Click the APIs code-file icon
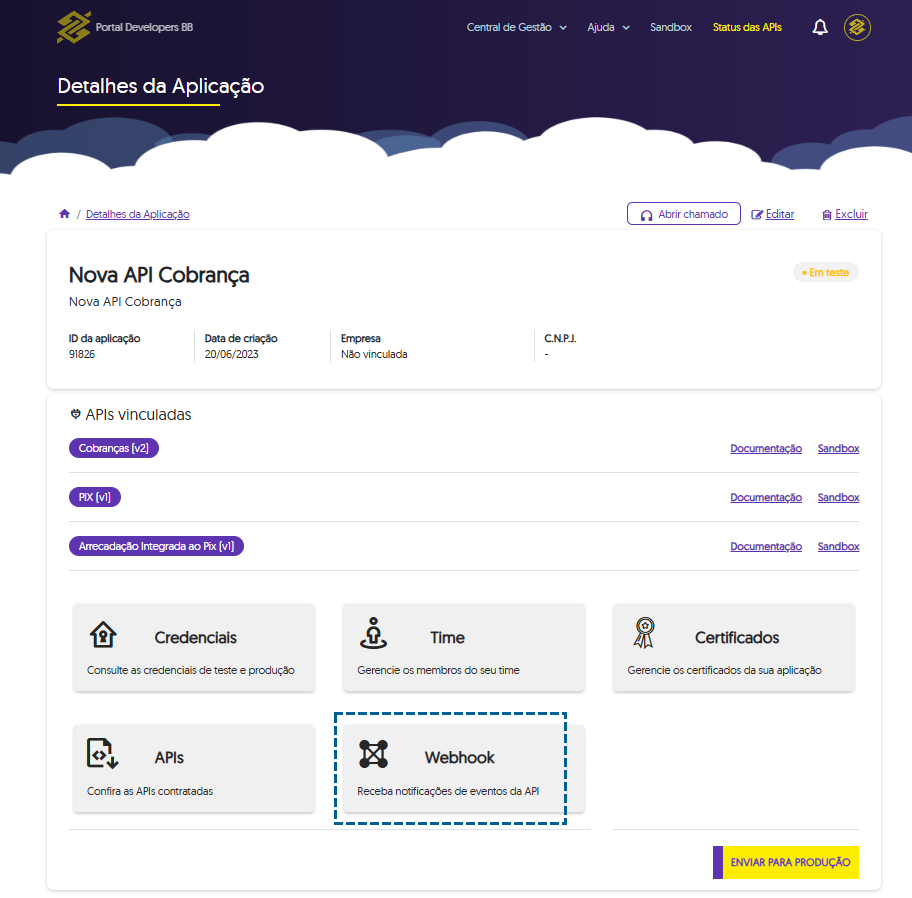This screenshot has width=912, height=898. [102, 753]
